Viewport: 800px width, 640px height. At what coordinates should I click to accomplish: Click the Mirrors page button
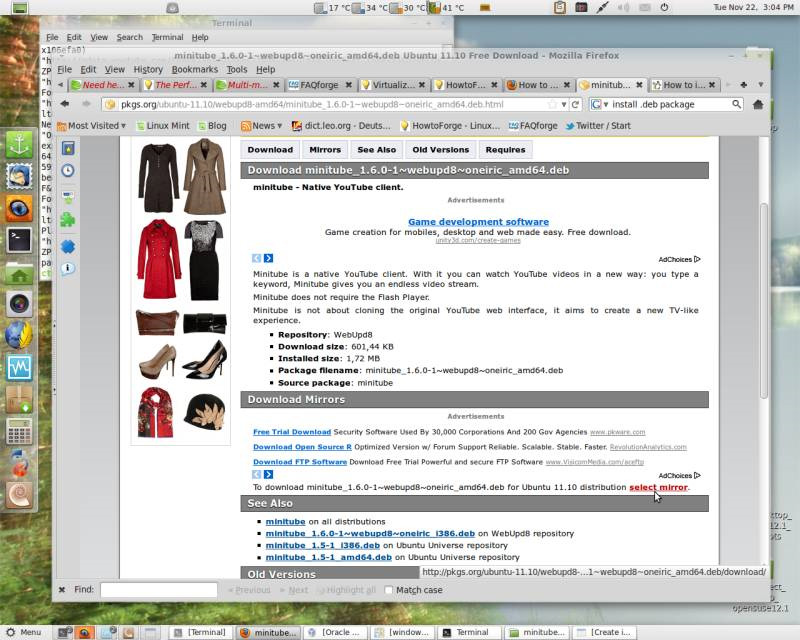point(325,150)
